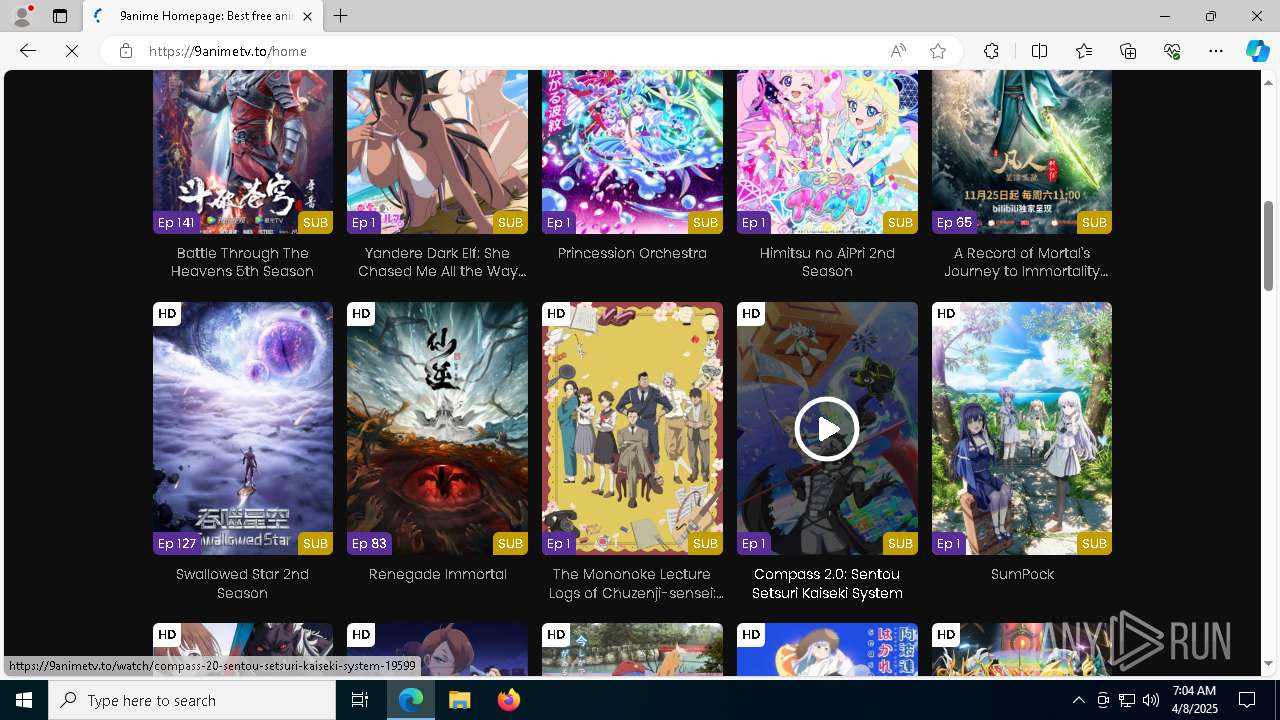Click HD badge on Renegade Immortal poster
Viewport: 1280px width, 720px height.
pos(361,313)
